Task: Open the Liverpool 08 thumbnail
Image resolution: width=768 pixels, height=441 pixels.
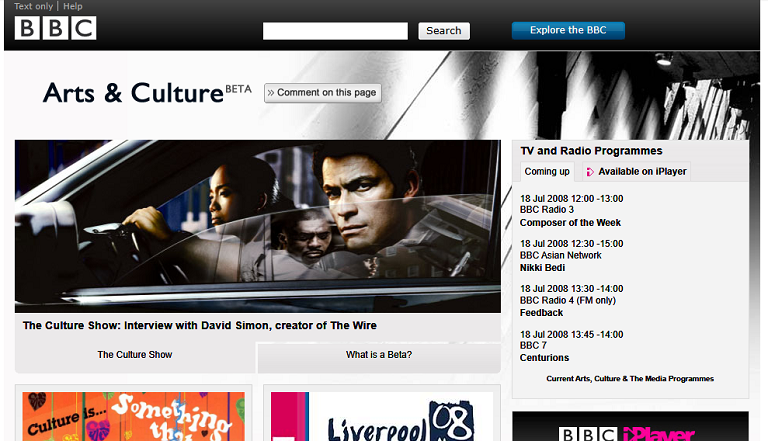Action: (x=382, y=416)
